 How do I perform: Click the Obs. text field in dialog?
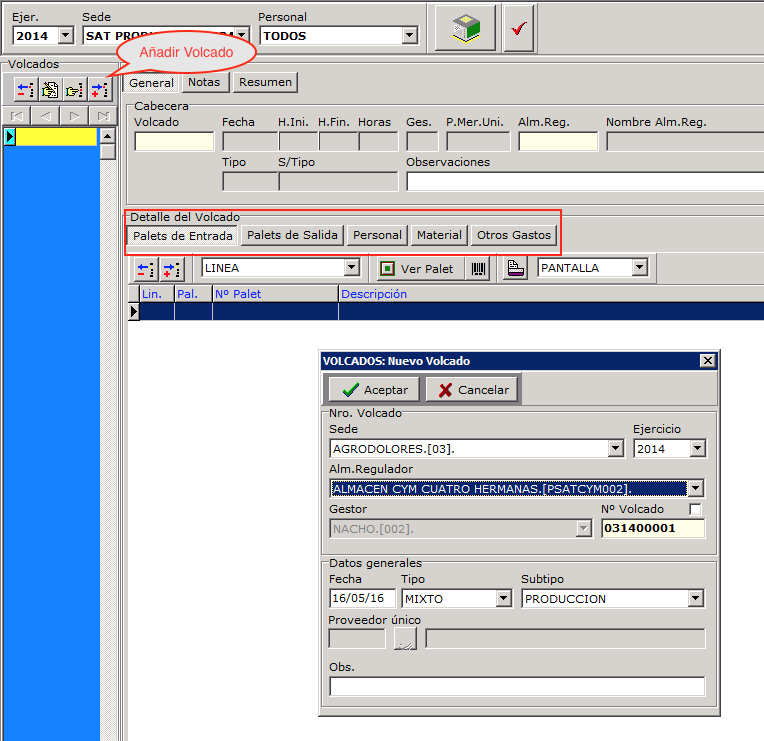click(x=516, y=686)
